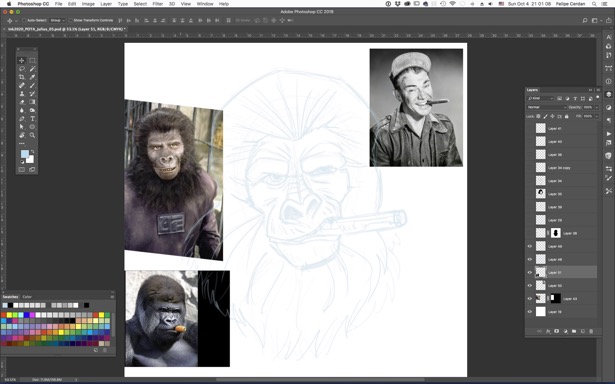Open the File menu
The width and height of the screenshot is (615, 384).
58,4
